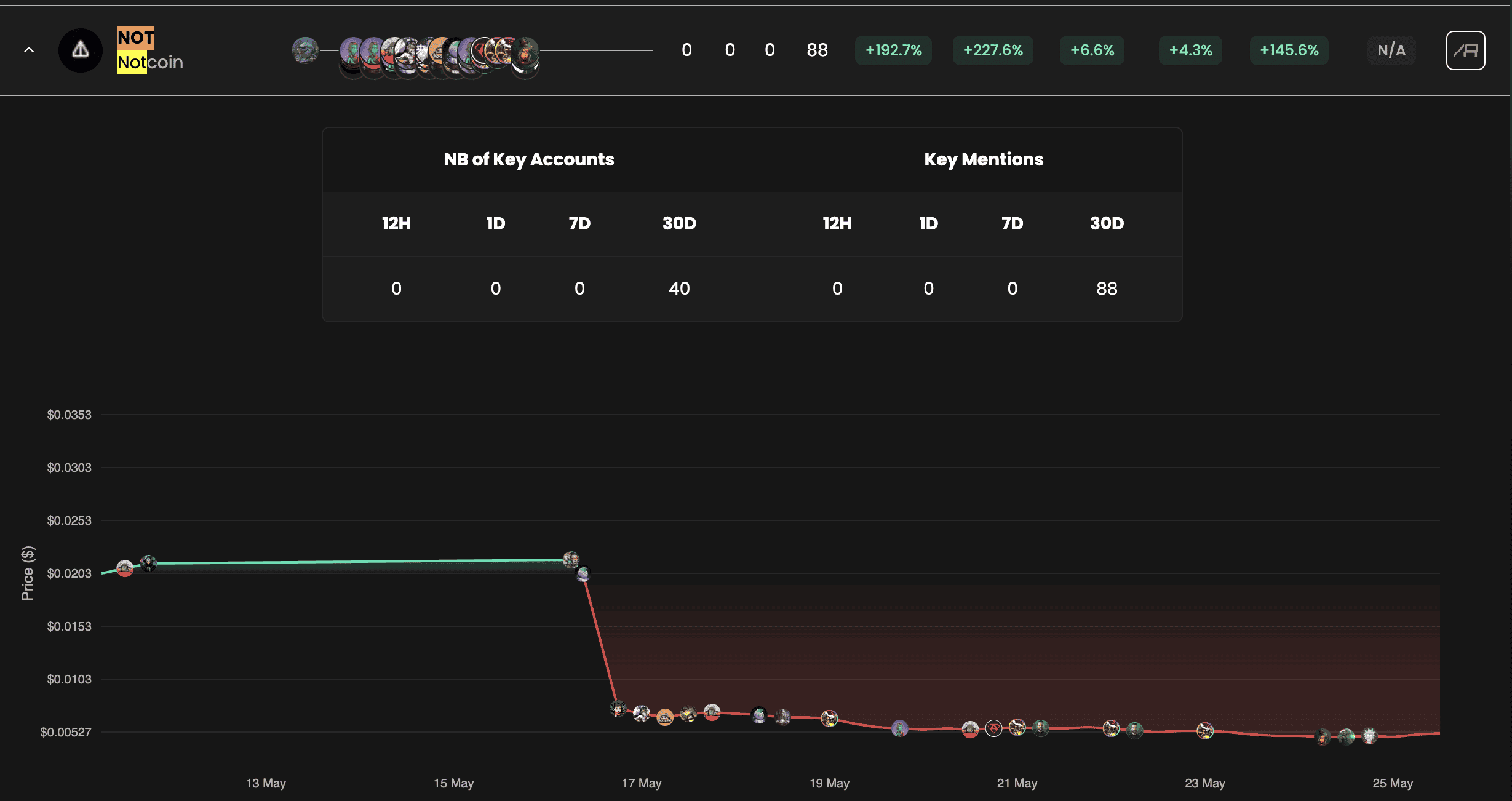Click the +227.6% change badge
The width and height of the screenshot is (1512, 801).
(x=992, y=50)
